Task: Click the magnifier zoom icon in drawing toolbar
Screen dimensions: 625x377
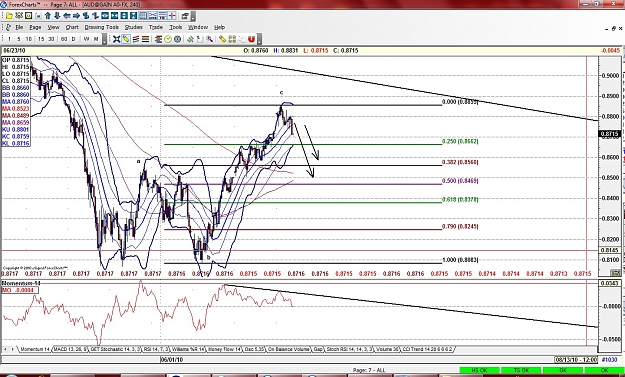Action: [x=210, y=39]
